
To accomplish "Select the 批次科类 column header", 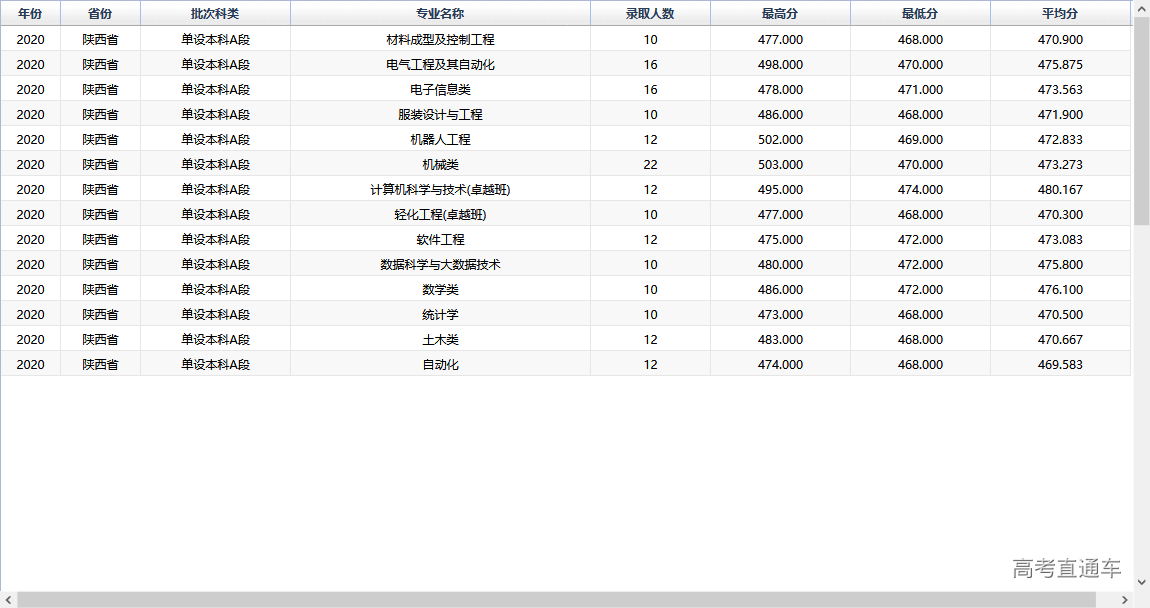I will [x=215, y=13].
